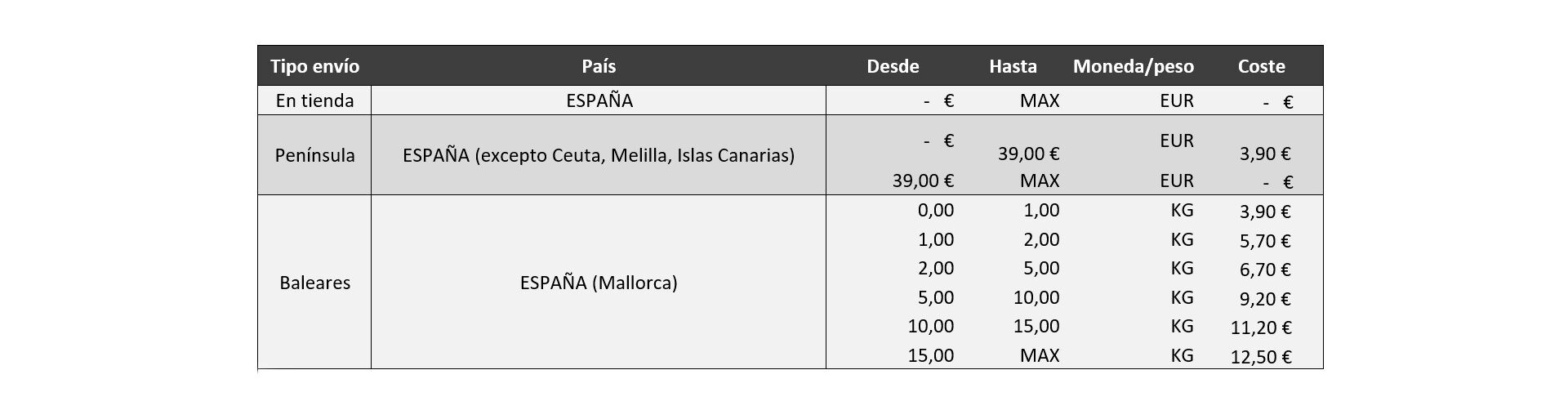The width and height of the screenshot is (1568, 419).
Task: Click the Hasta column header
Action: click(1013, 66)
